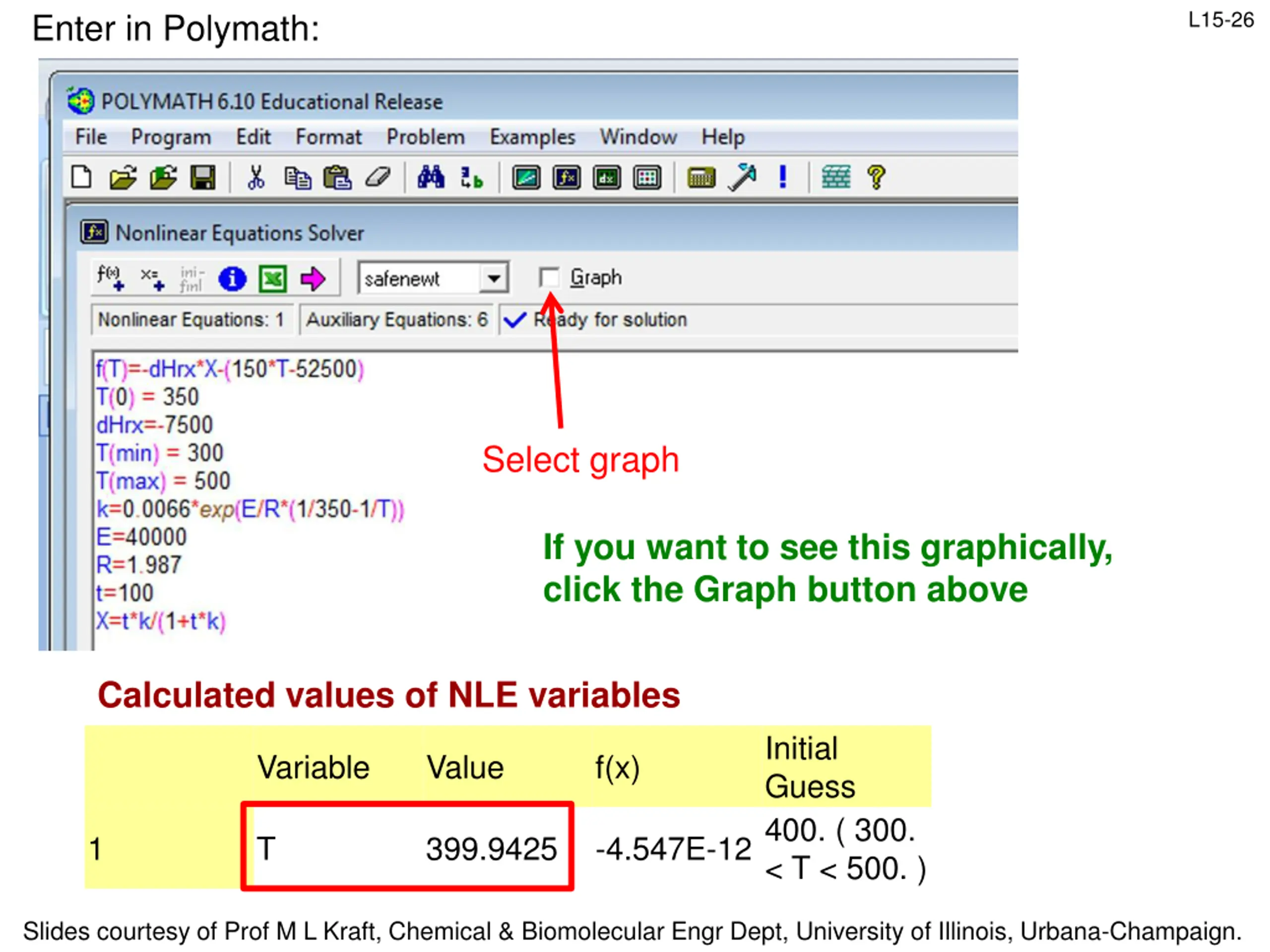
Task: Click the line 'T(max) = 500'
Action: coord(163,481)
